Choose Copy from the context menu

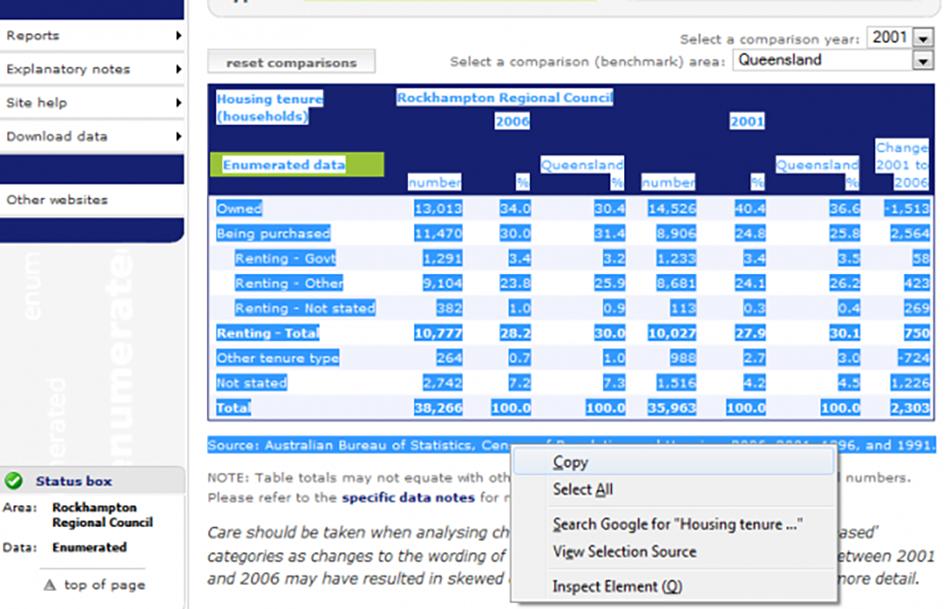tap(674, 462)
